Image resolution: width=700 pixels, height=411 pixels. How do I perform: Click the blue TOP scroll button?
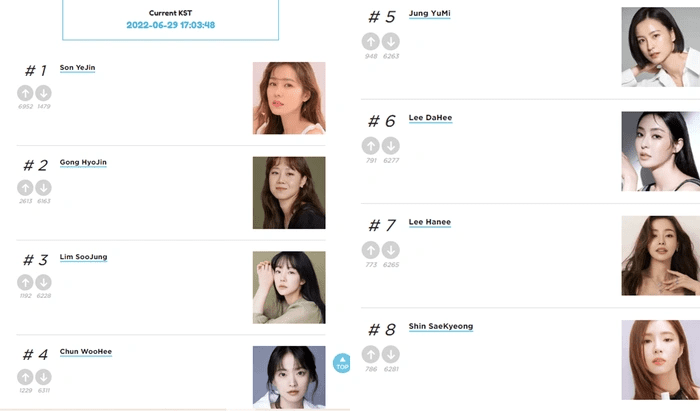[x=342, y=364]
